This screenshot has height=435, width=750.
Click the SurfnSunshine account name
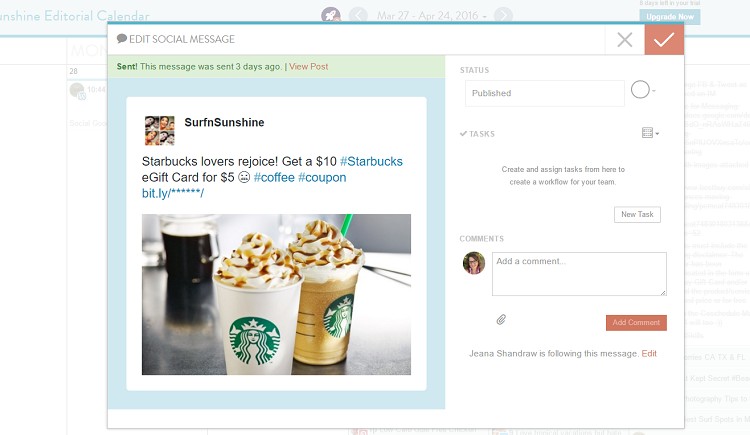point(224,123)
